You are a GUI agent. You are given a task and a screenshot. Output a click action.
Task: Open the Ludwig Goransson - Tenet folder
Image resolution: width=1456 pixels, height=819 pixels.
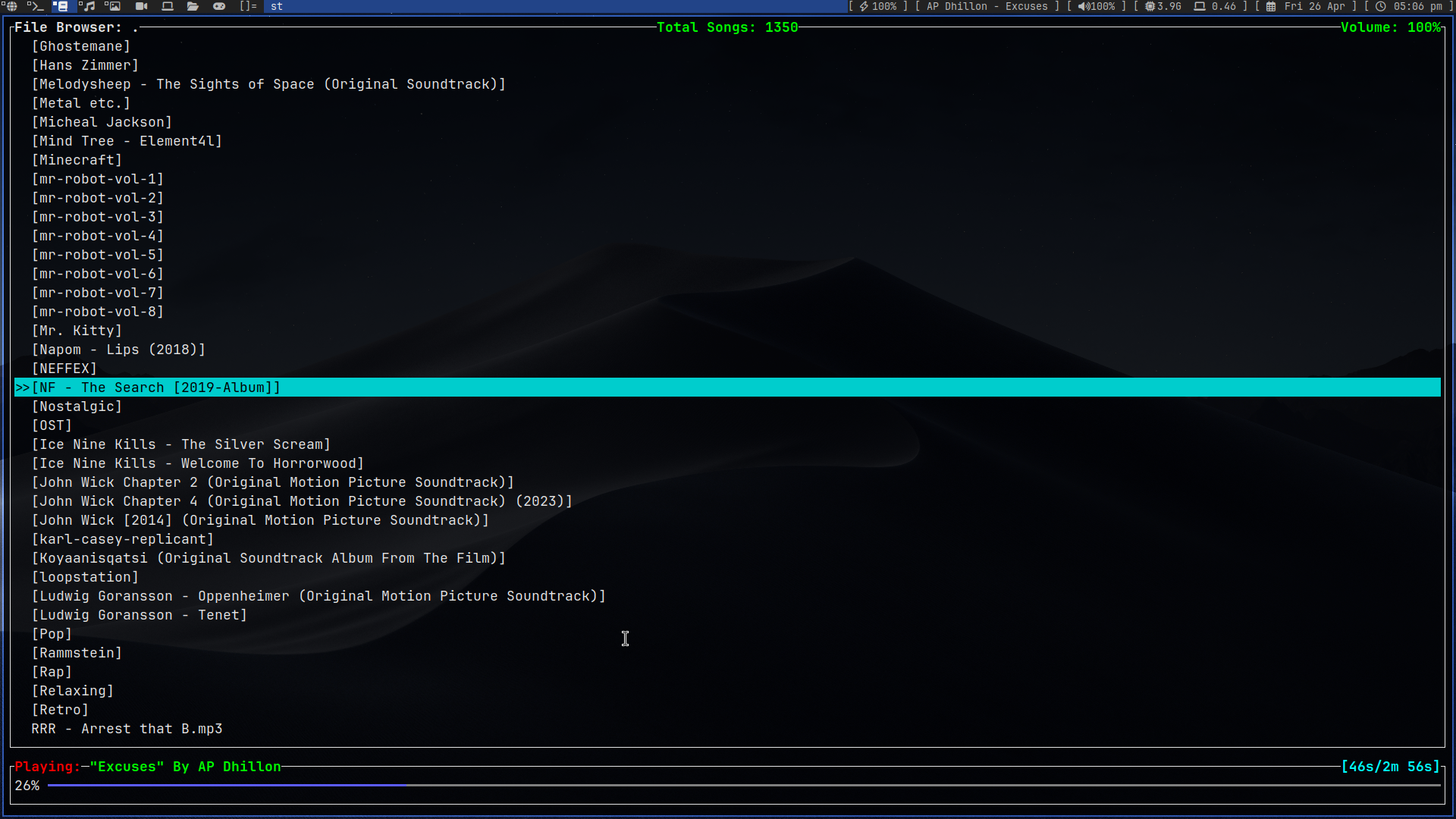point(140,615)
